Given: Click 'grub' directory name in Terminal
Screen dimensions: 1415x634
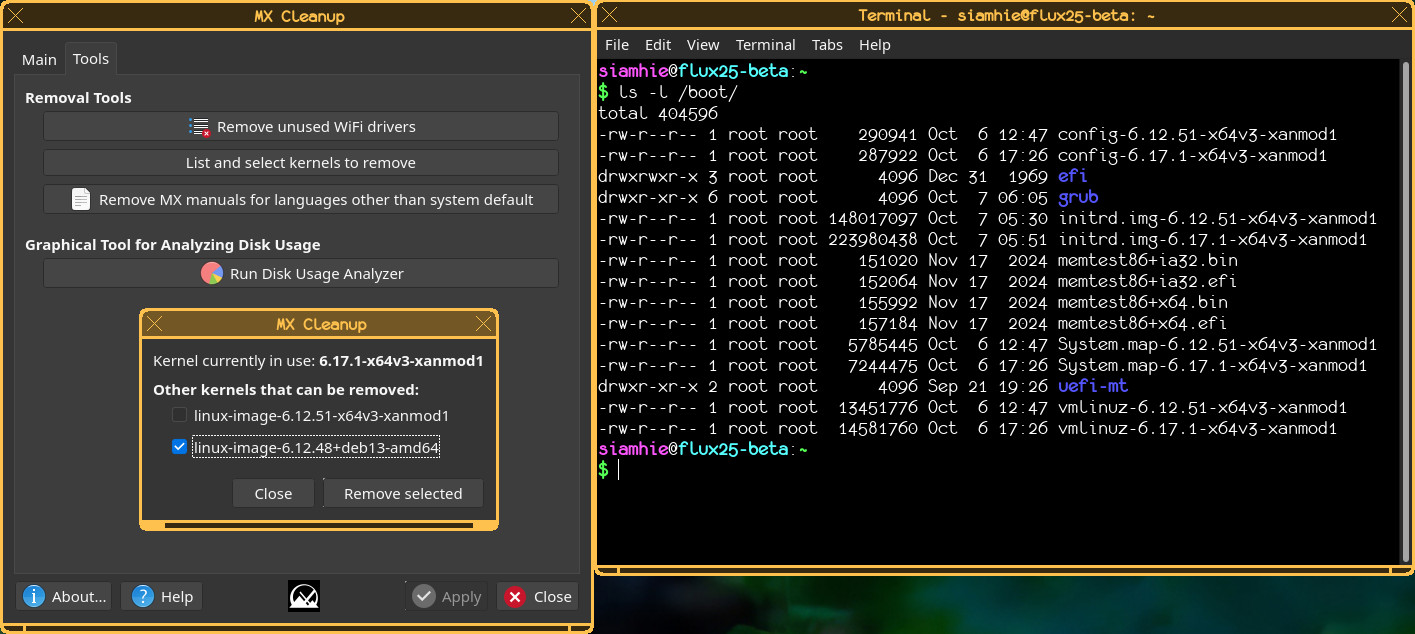Looking at the screenshot, I should click(1078, 197).
